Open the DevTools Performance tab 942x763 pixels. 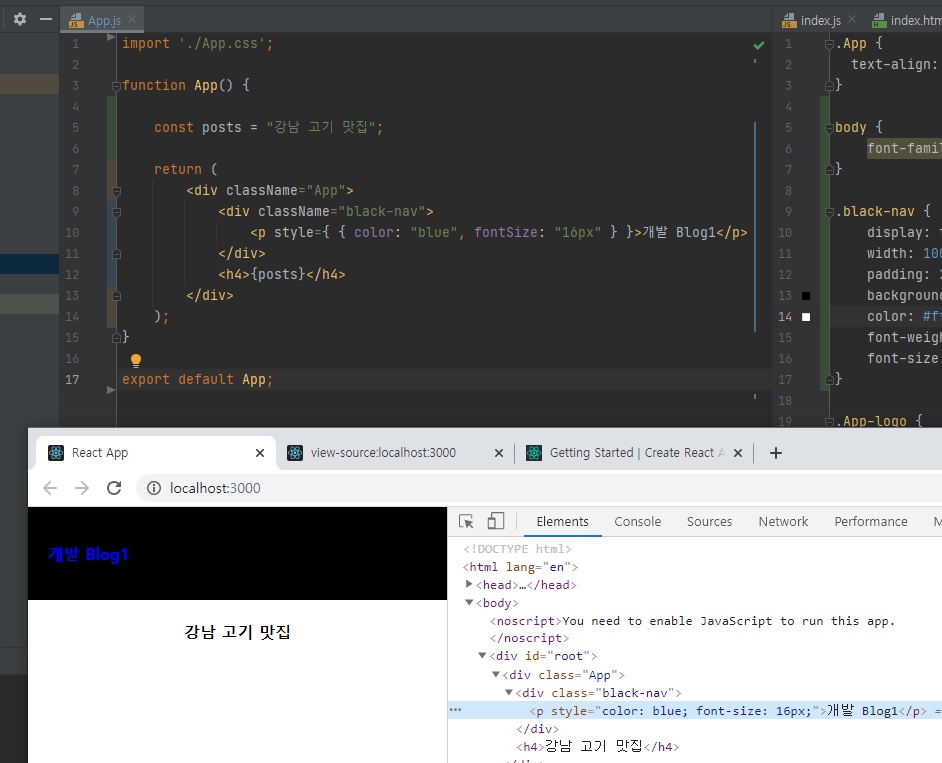[871, 521]
